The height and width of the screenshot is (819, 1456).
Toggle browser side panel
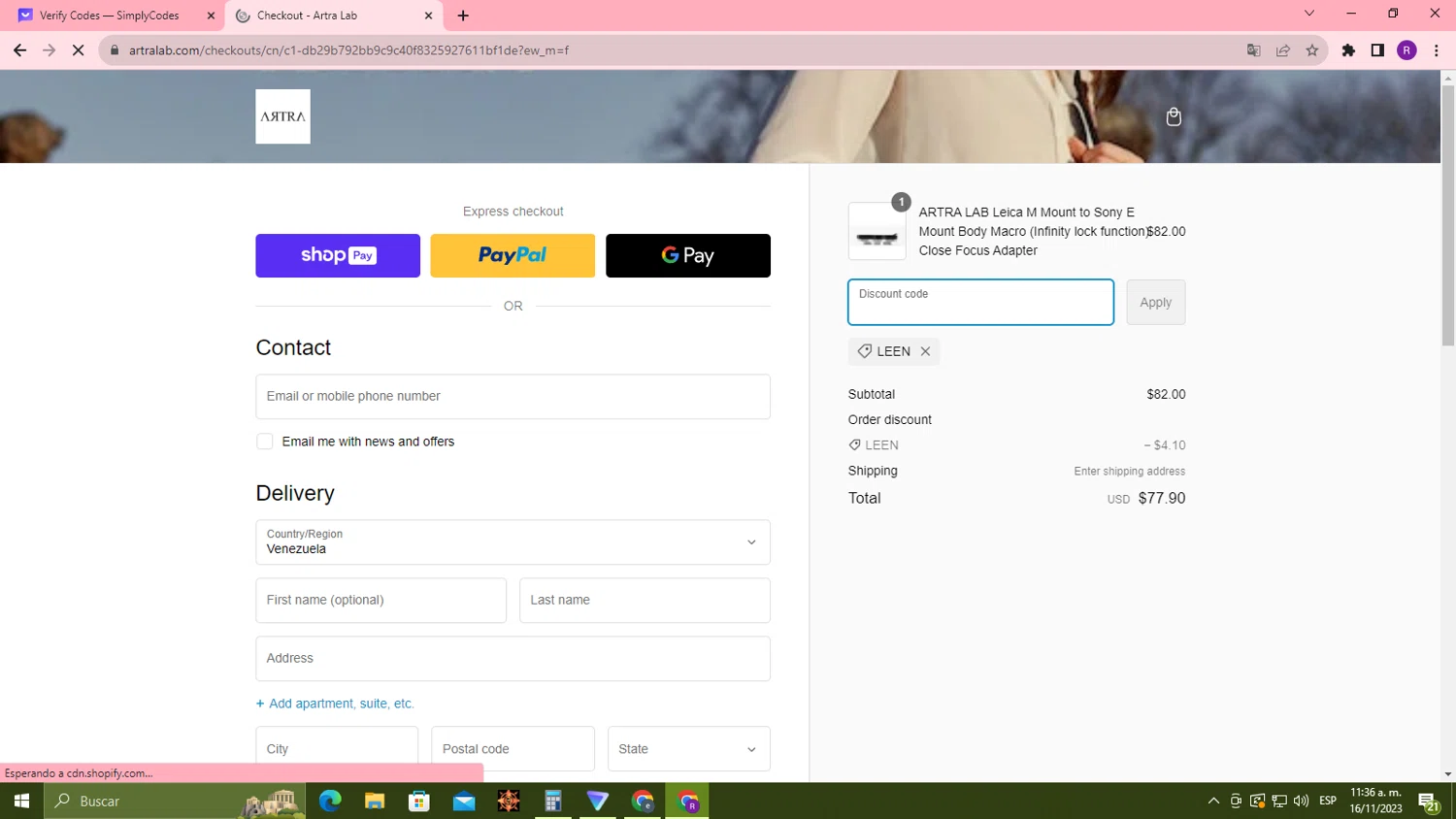pyautogui.click(x=1377, y=50)
